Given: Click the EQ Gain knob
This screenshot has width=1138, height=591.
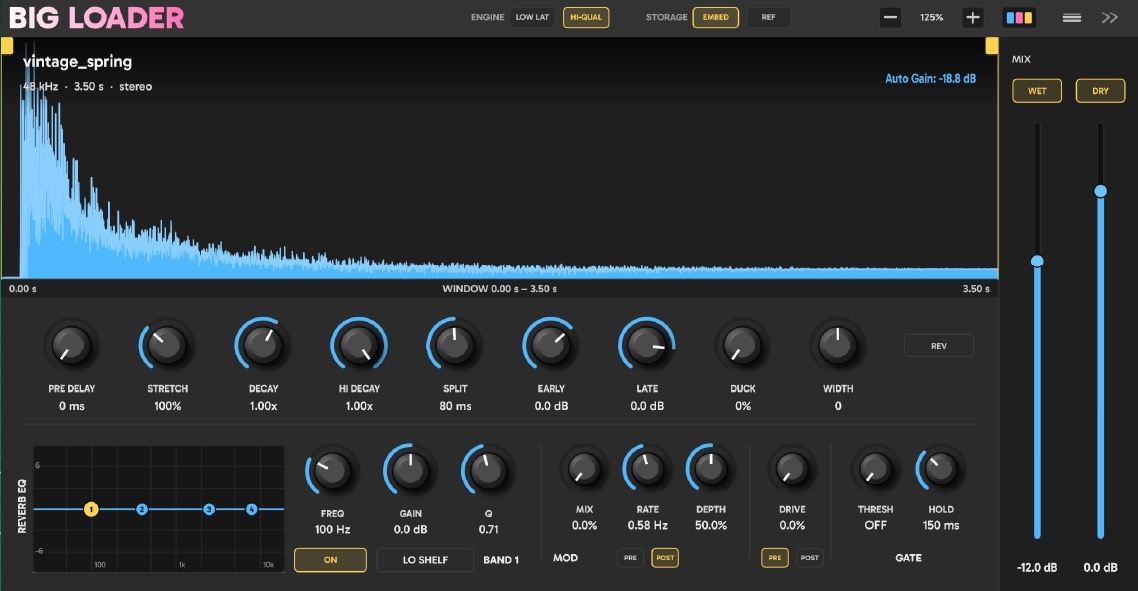Looking at the screenshot, I should coord(410,470).
